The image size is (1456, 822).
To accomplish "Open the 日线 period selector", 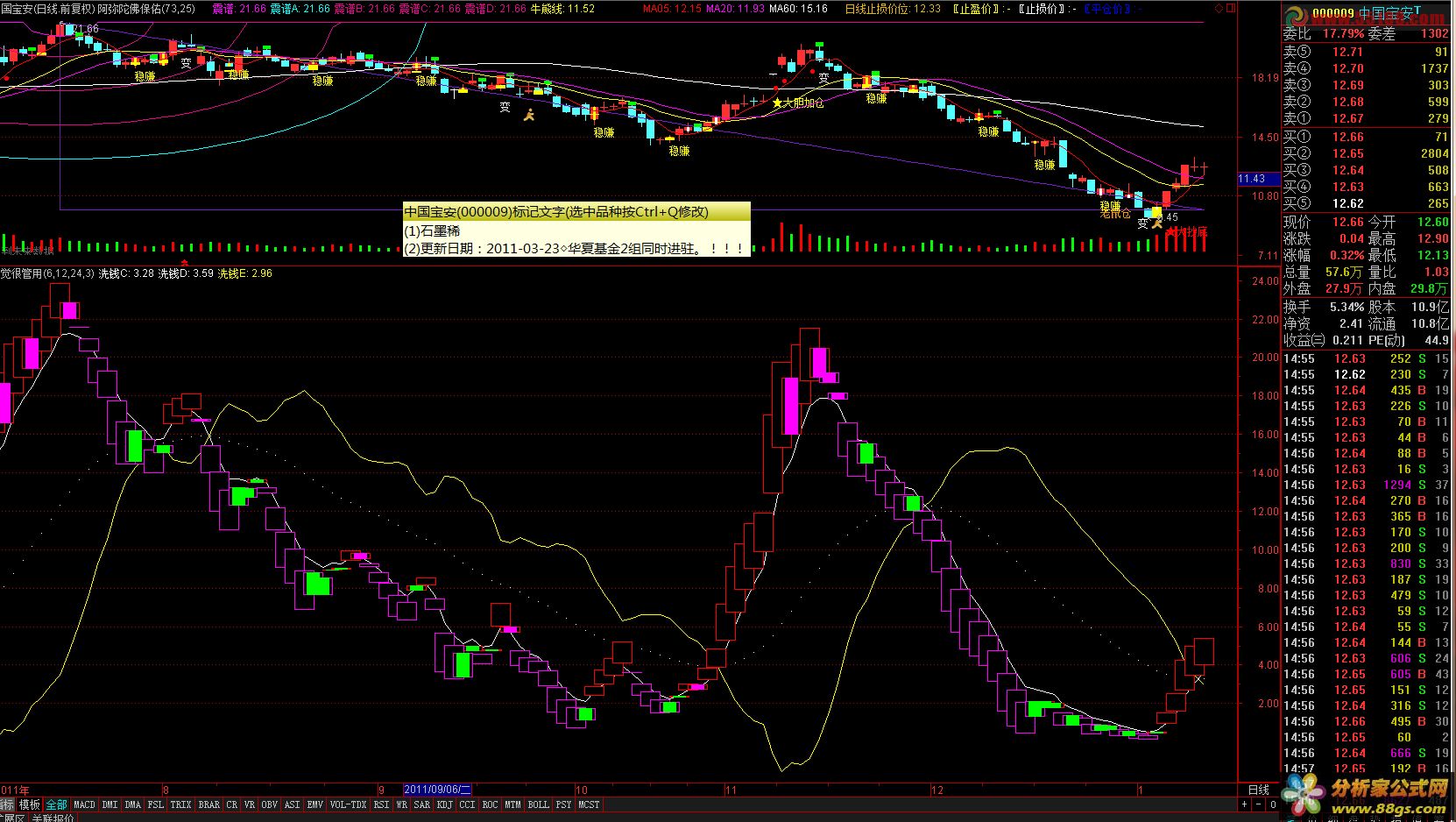I will tap(1258, 790).
